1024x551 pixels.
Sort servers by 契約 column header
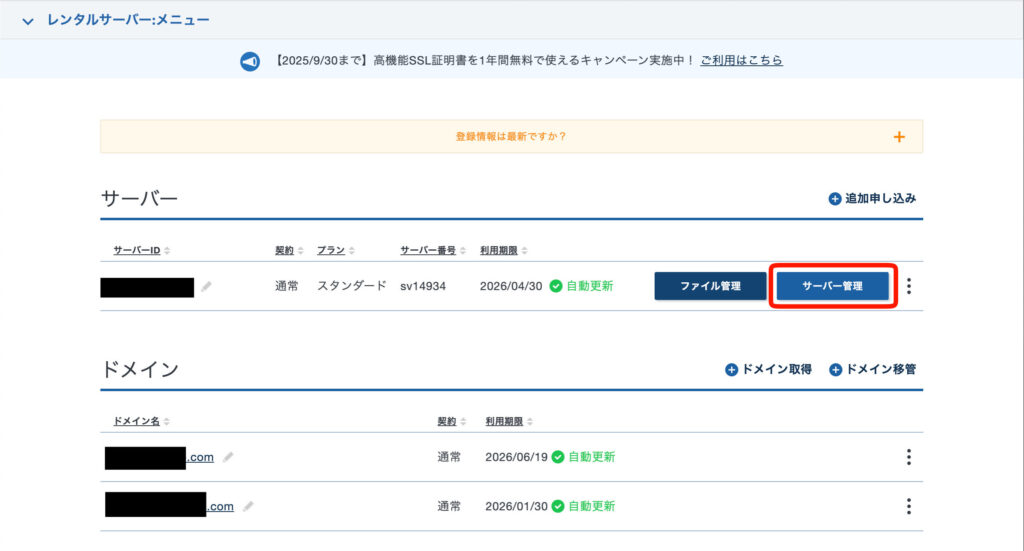tap(289, 250)
